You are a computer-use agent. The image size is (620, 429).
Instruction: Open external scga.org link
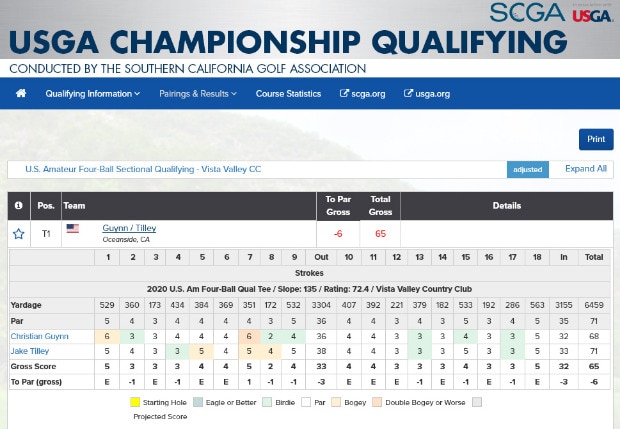pos(363,94)
